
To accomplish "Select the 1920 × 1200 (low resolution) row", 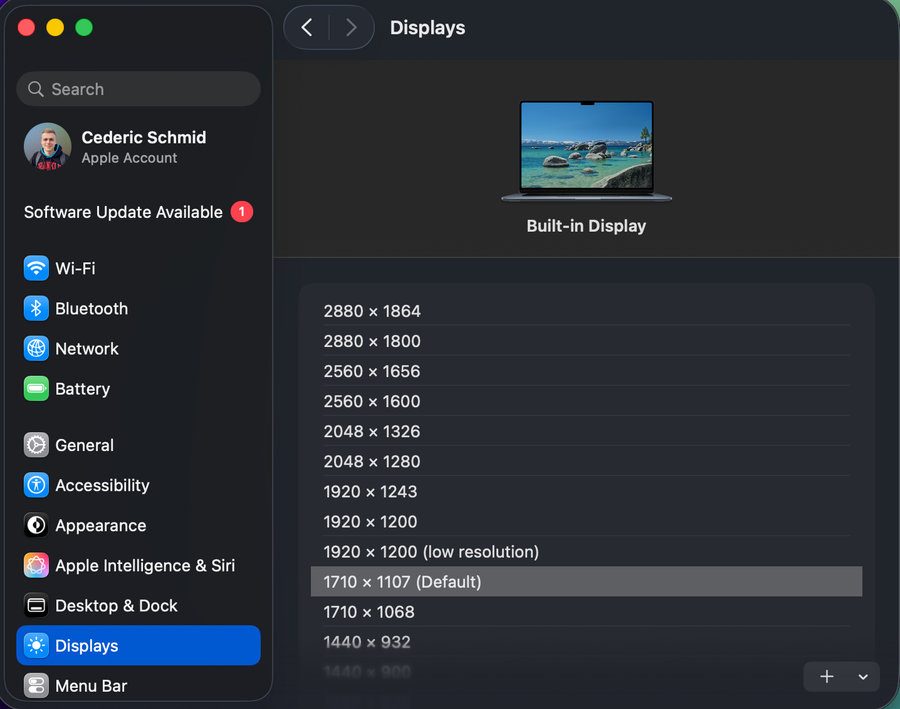I will pos(586,552).
